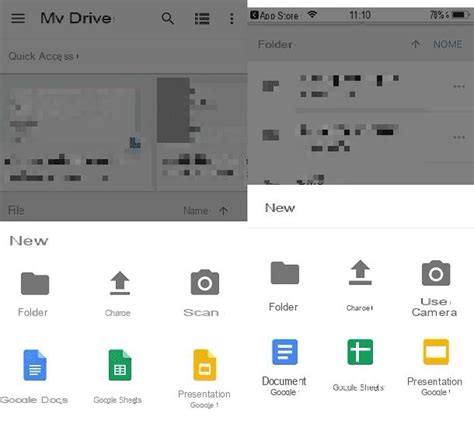
Task: Select the Scan camera icon
Action: point(205,282)
